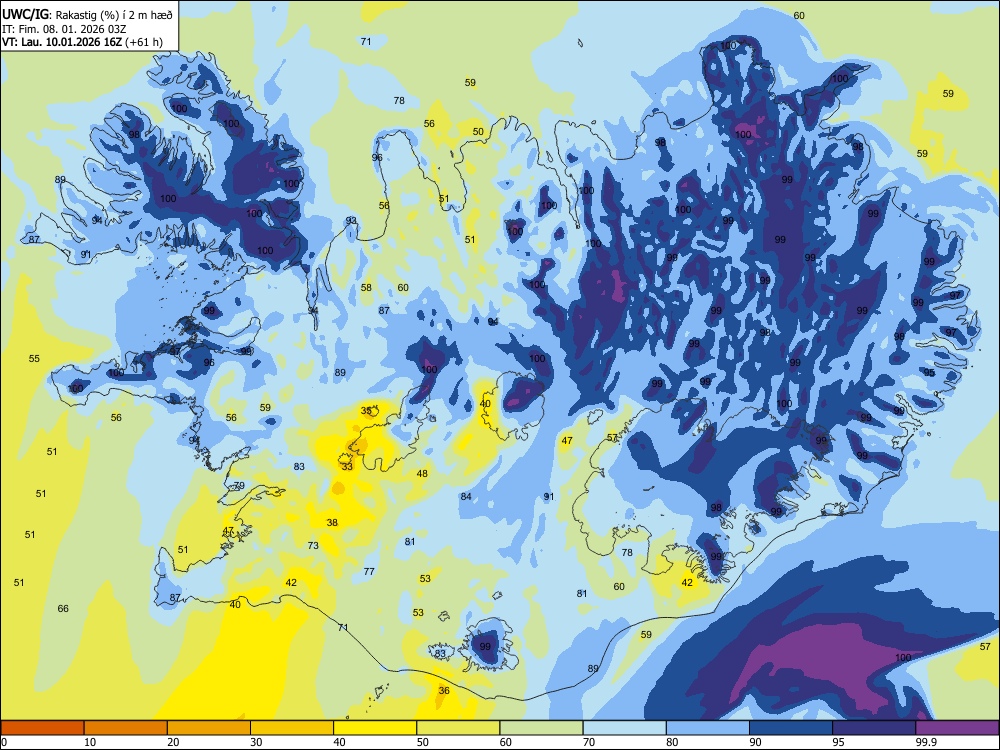This screenshot has height=750, width=1000.
Task: Click the '99.9' legend tick label
Action: pos(925,742)
